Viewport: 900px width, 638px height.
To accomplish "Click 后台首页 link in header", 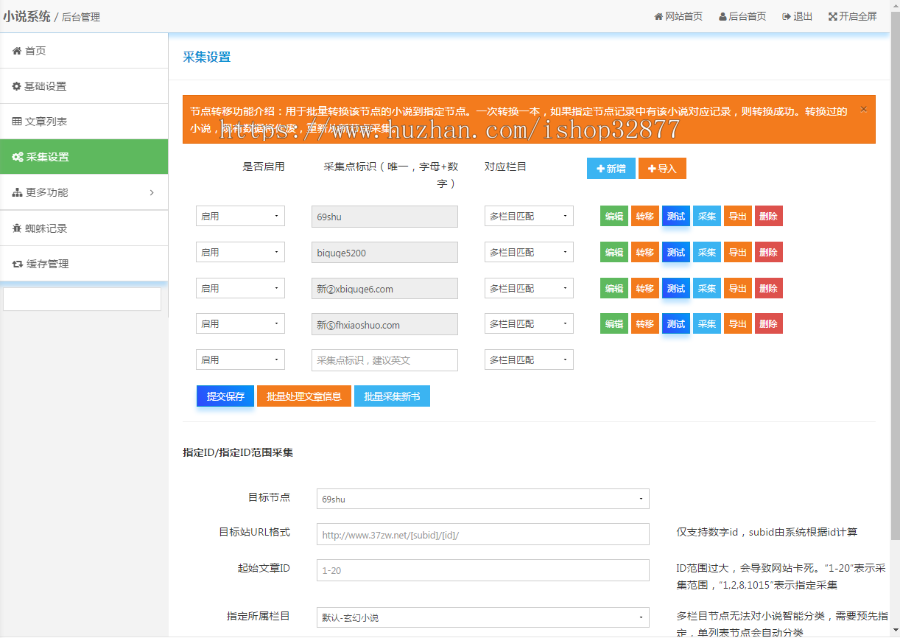I will tap(742, 17).
